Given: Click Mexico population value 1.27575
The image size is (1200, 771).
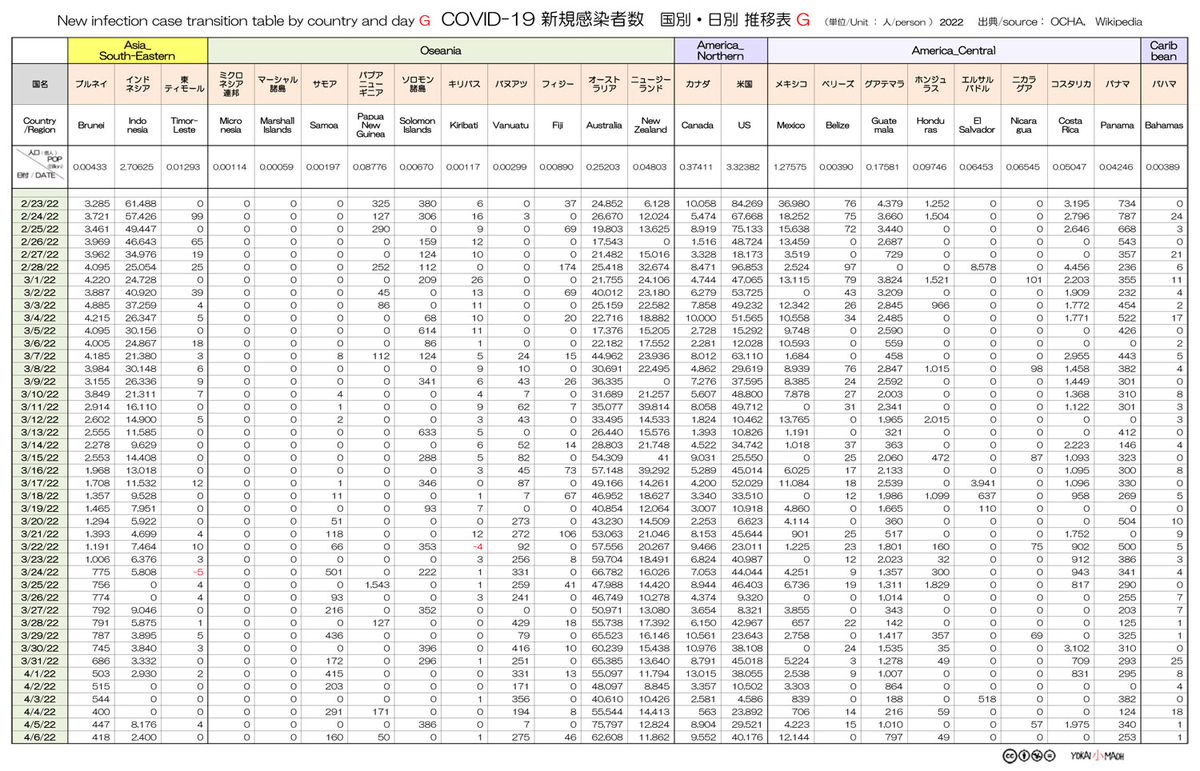Looking at the screenshot, I should 791,166.
